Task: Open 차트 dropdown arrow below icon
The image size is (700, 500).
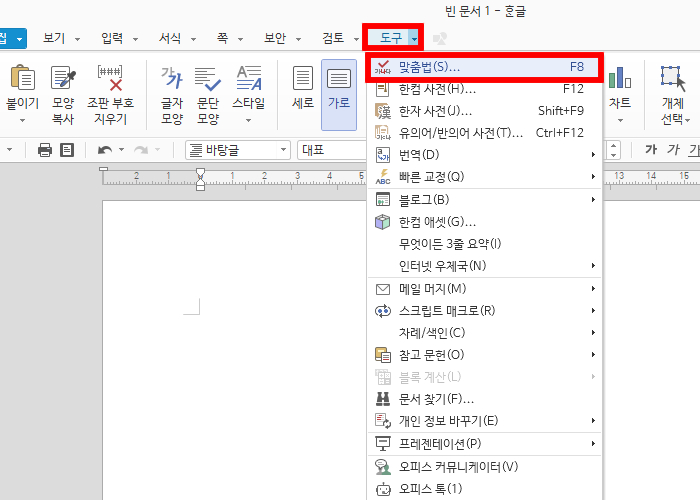Action: (x=620, y=120)
